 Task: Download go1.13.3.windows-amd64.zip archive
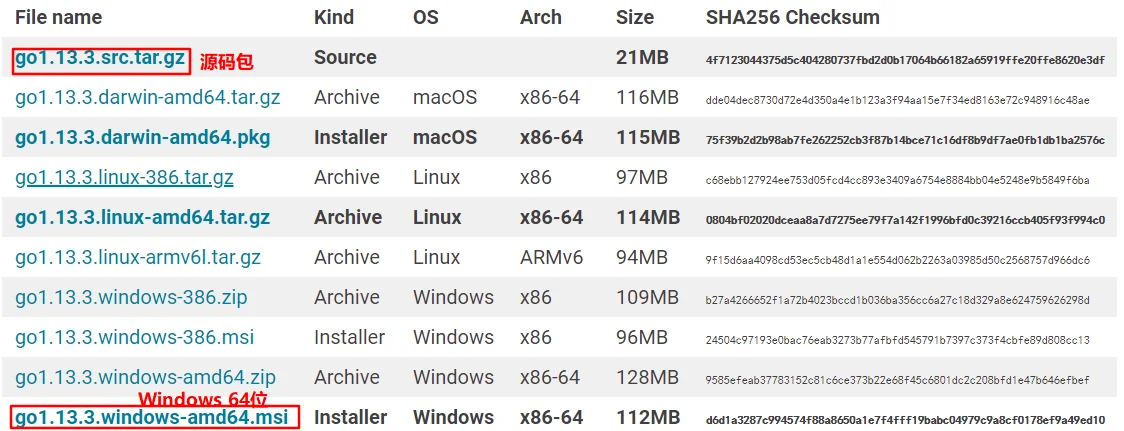[146, 377]
